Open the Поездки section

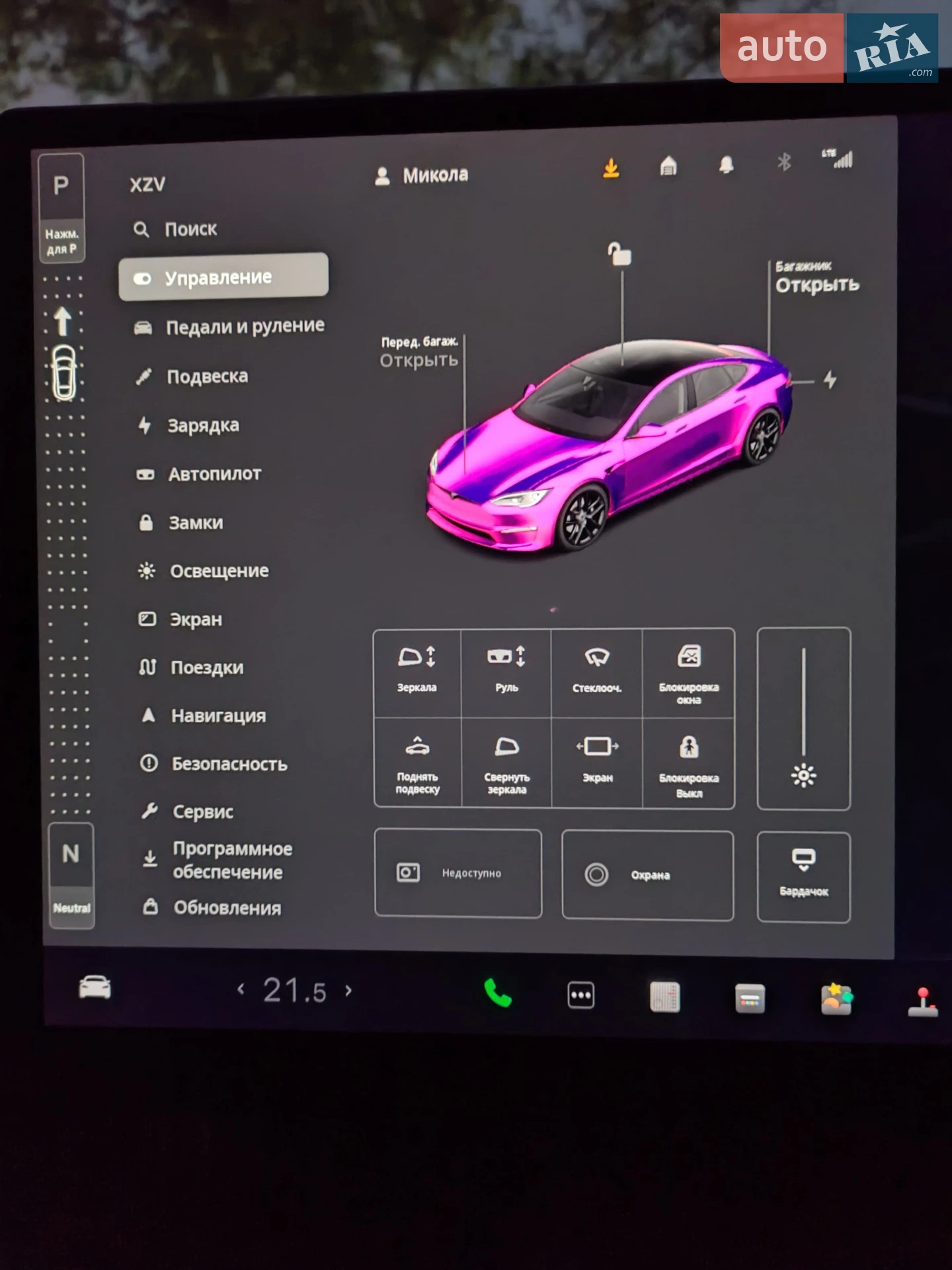[191, 667]
